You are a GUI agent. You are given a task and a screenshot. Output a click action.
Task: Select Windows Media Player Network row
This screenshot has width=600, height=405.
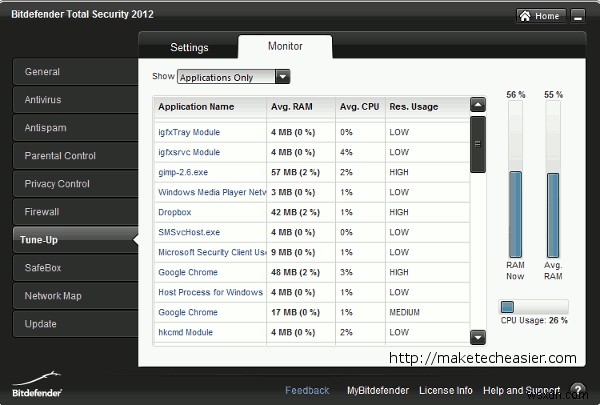312,192
